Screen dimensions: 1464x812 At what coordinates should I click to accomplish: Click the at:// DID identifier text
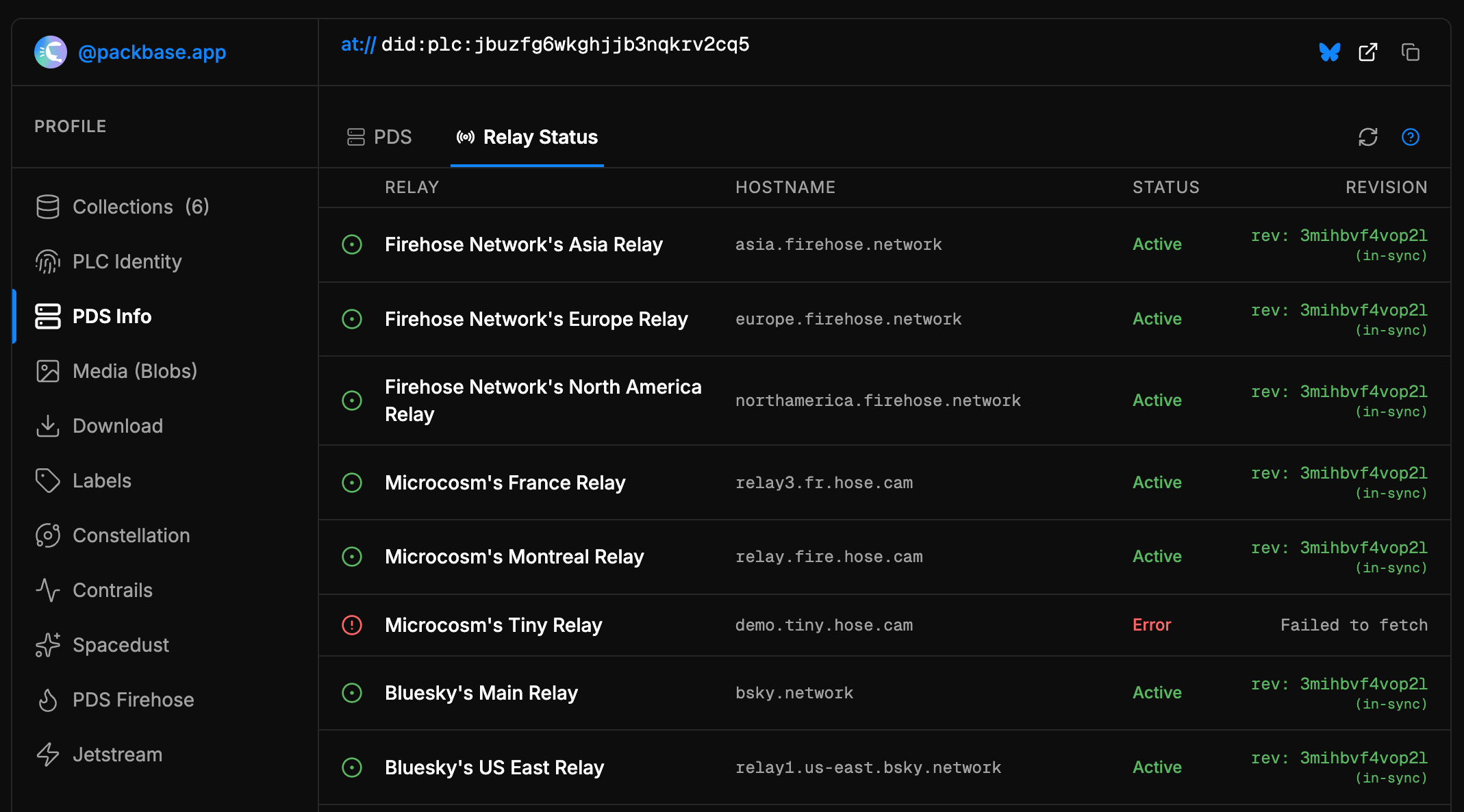pos(545,45)
